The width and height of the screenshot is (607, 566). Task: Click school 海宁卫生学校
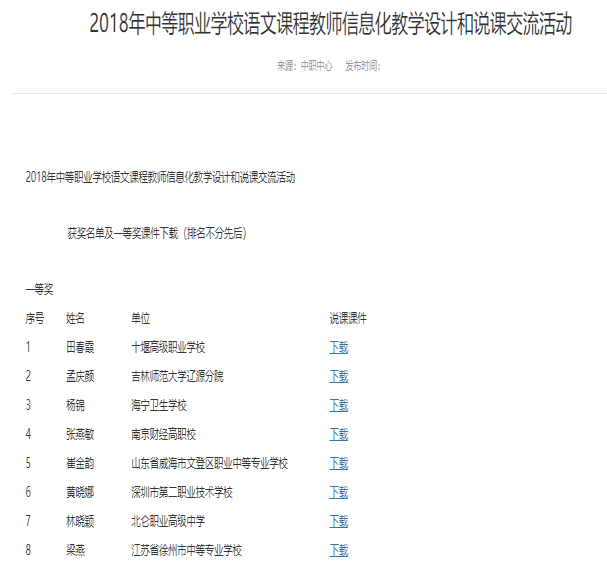(159, 405)
